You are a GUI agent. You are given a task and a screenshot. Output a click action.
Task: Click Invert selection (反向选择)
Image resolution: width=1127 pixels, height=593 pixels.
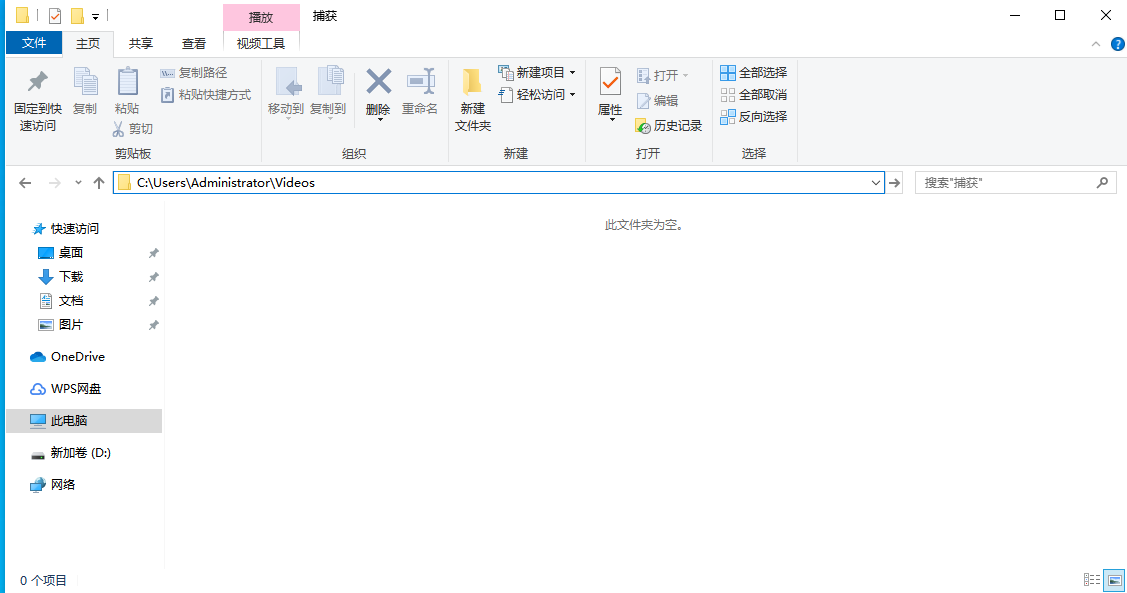coord(753,116)
